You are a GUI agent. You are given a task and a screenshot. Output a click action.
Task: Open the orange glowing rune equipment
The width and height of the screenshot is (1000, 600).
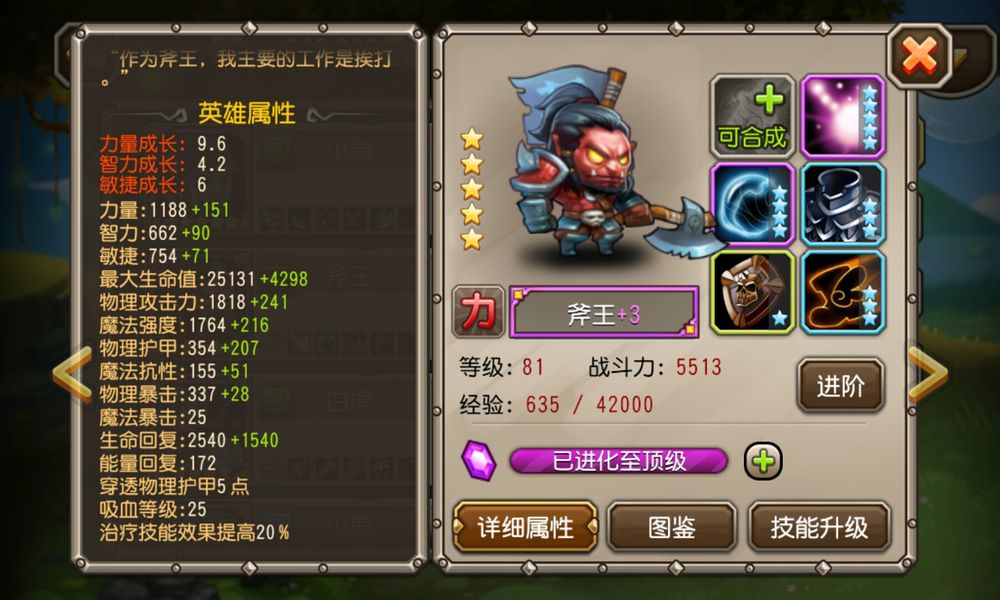(x=843, y=293)
